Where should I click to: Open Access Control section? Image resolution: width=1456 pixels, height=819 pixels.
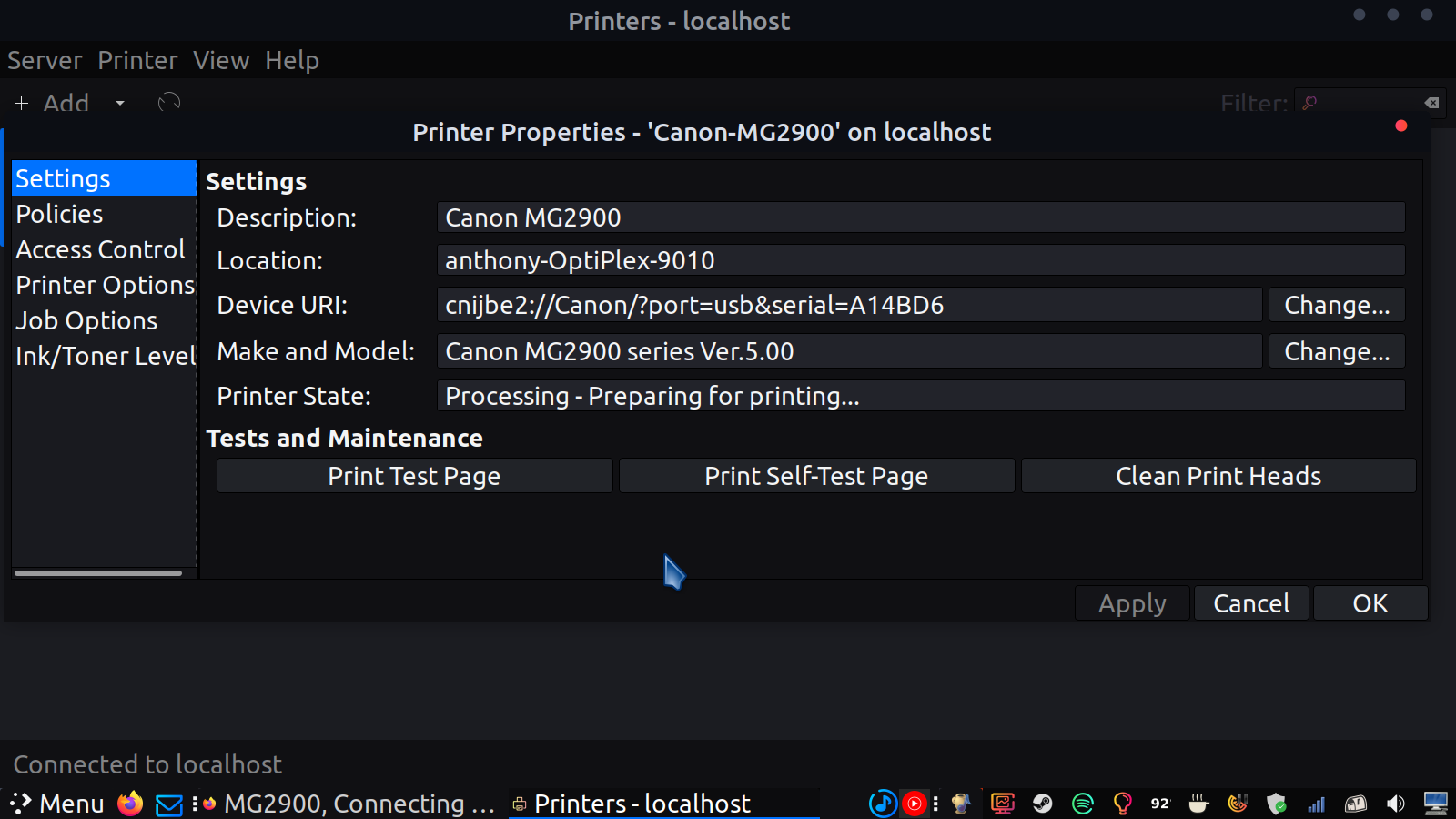point(105,249)
